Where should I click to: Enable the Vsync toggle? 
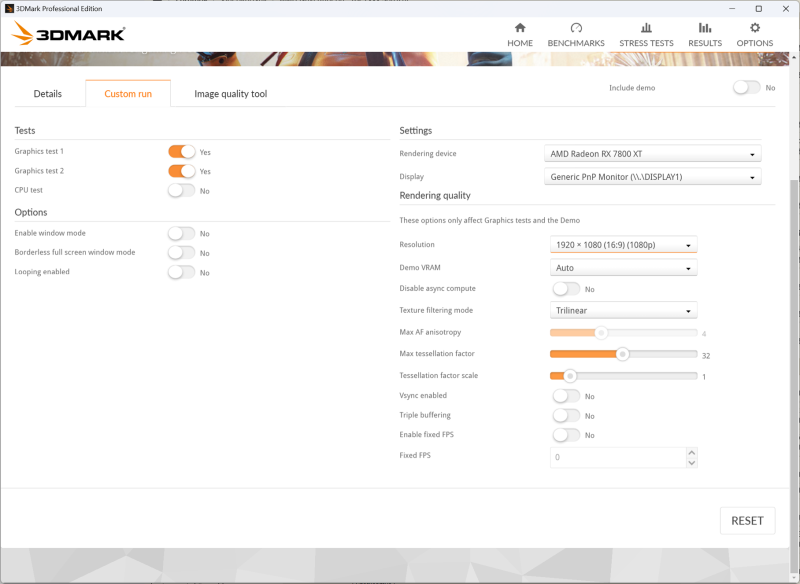(x=566, y=396)
